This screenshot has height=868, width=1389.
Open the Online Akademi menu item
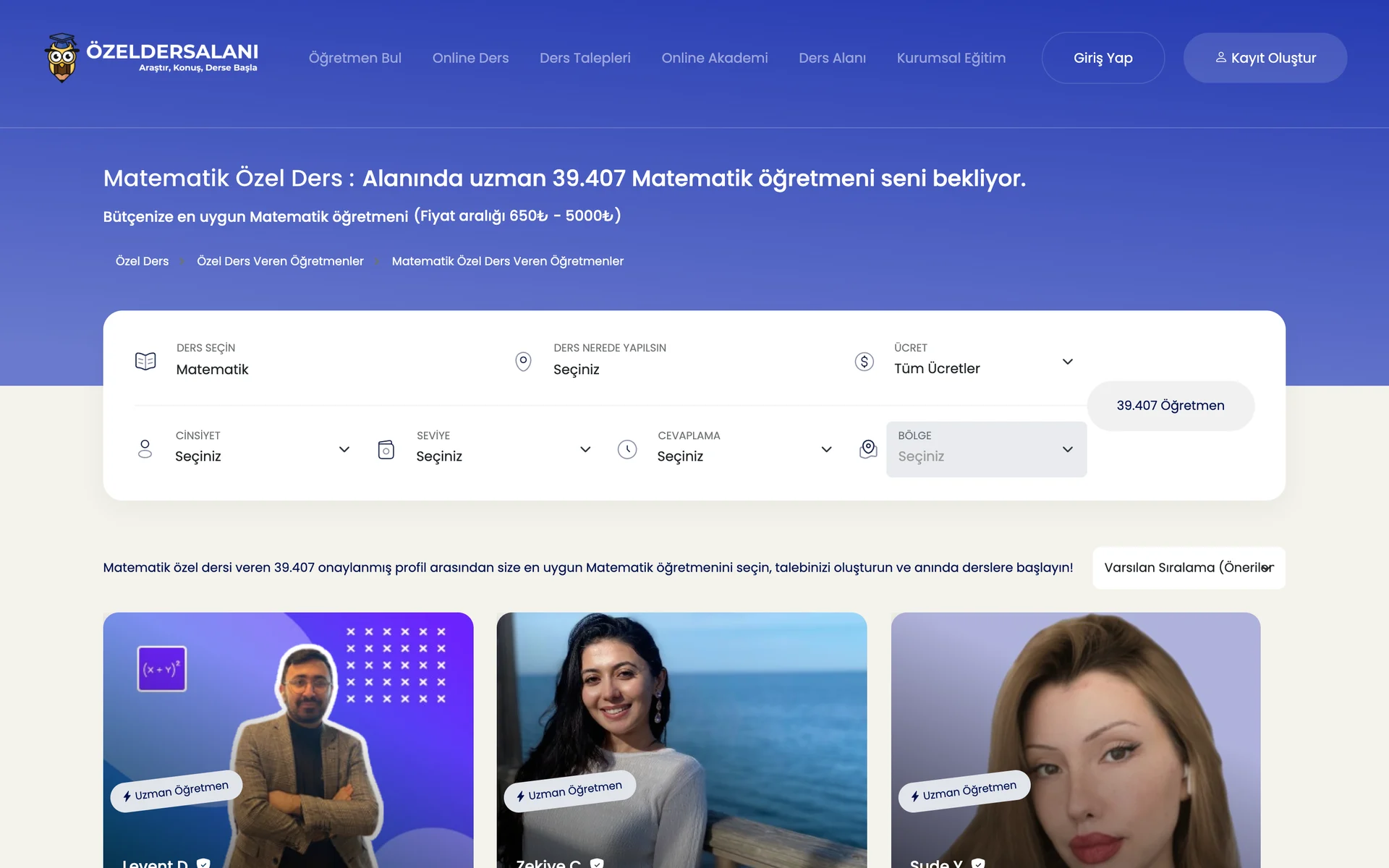pos(714,58)
